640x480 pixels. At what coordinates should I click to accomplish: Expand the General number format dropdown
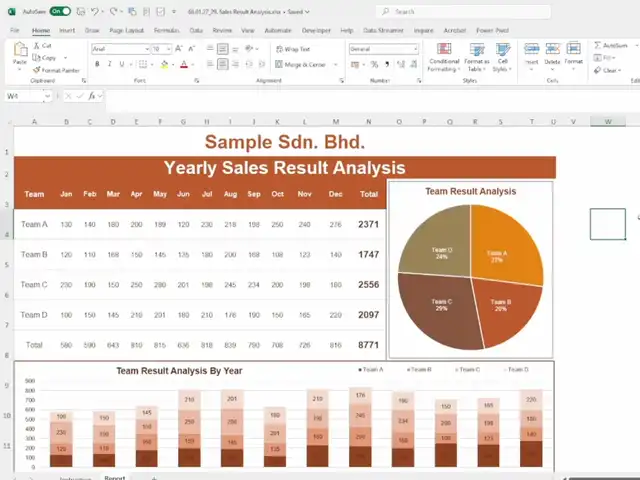pos(414,48)
